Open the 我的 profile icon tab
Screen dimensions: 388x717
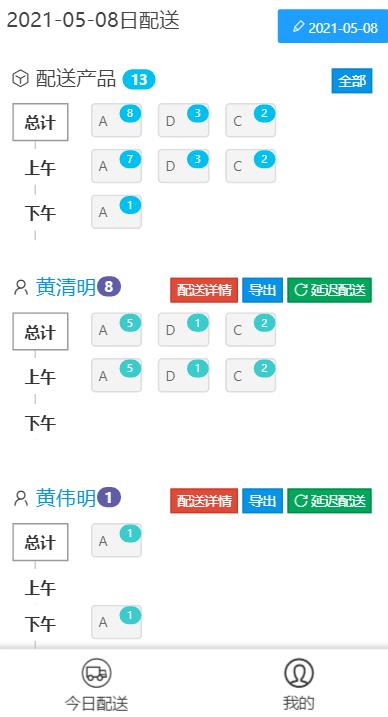(x=299, y=673)
